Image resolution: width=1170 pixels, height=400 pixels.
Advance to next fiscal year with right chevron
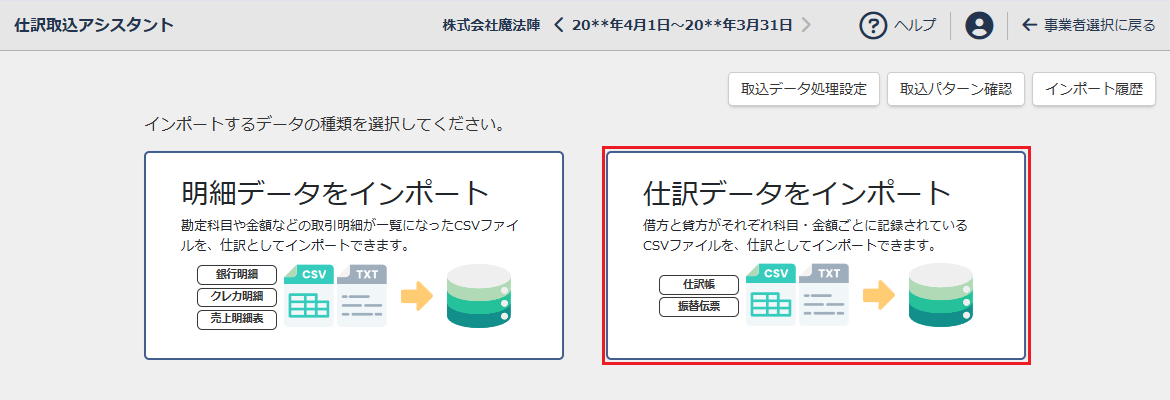click(806, 25)
